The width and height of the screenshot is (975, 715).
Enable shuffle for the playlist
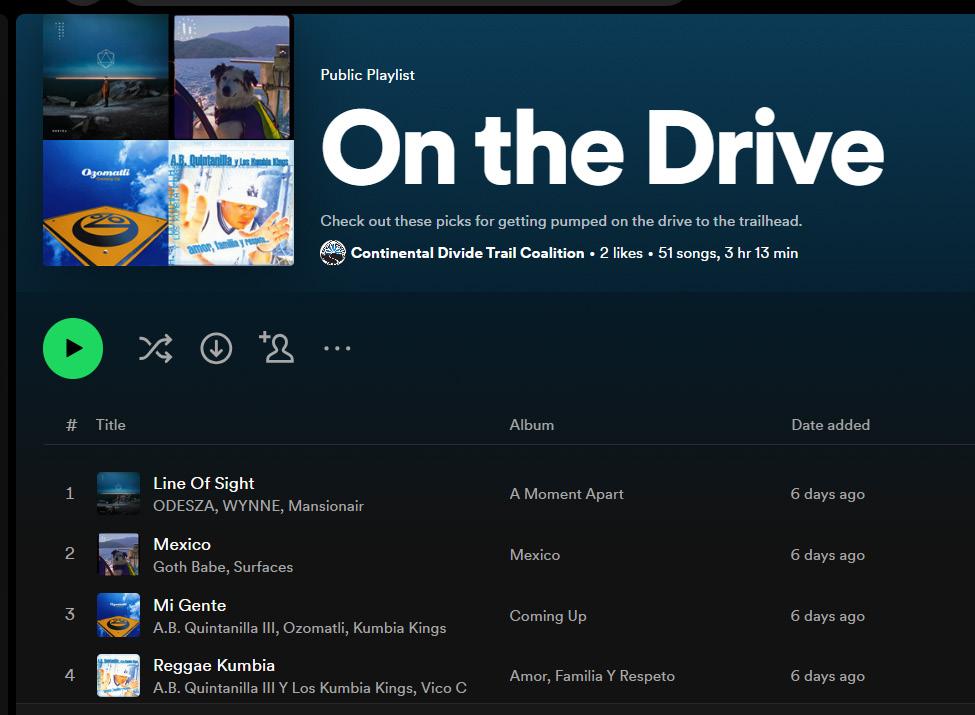click(x=155, y=348)
